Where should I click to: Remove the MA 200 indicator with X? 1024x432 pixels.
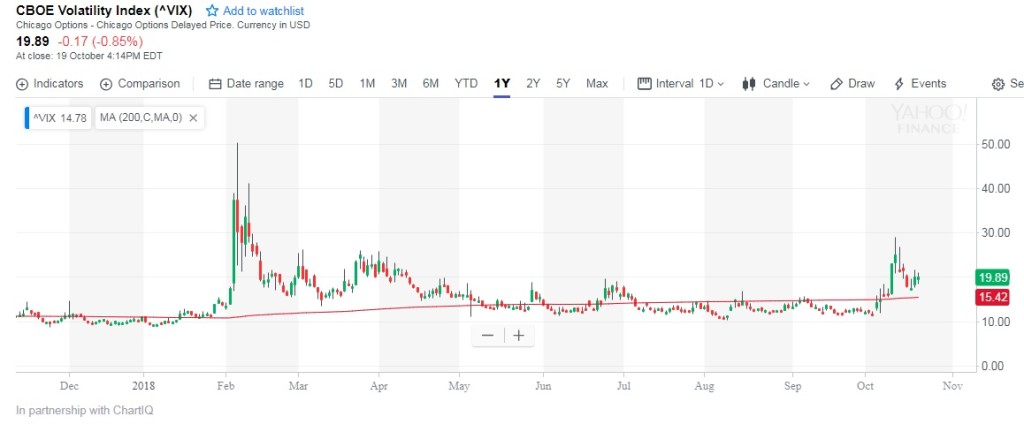[193, 118]
